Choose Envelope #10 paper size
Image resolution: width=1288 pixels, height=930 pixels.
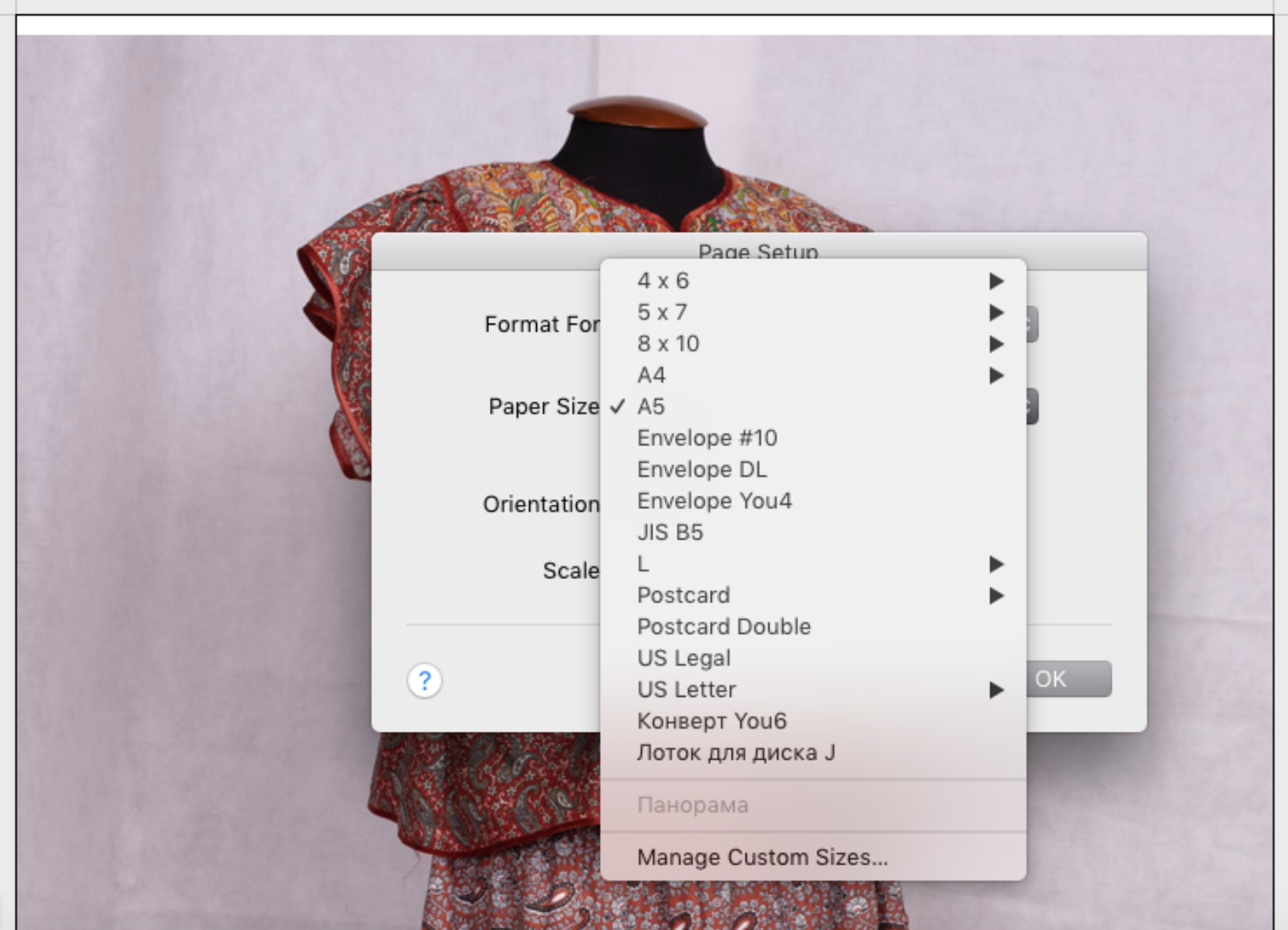click(813, 438)
